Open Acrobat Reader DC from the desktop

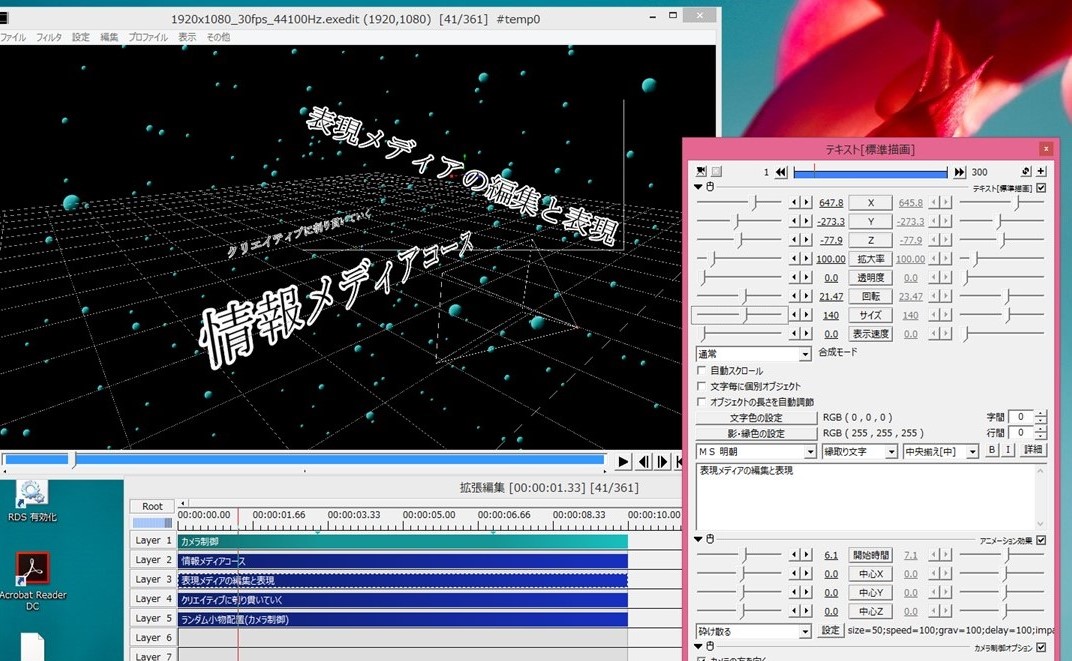pyautogui.click(x=32, y=573)
